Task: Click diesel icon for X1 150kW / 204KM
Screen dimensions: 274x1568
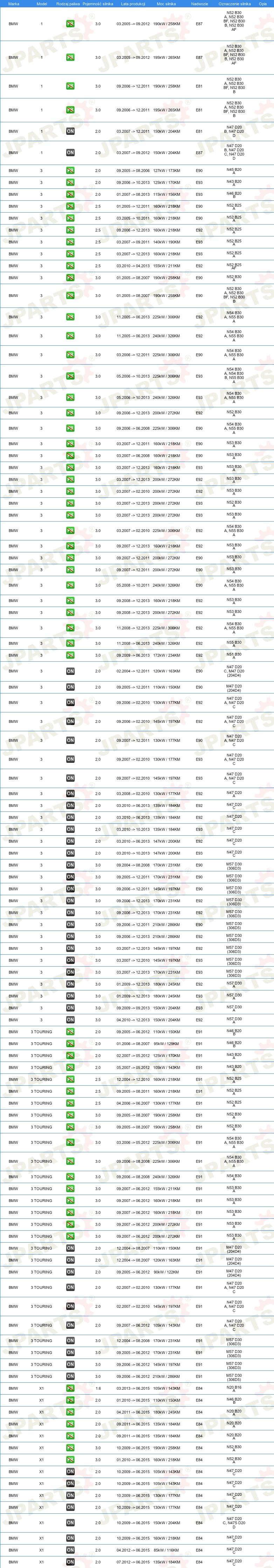Action: (70, 1522)
